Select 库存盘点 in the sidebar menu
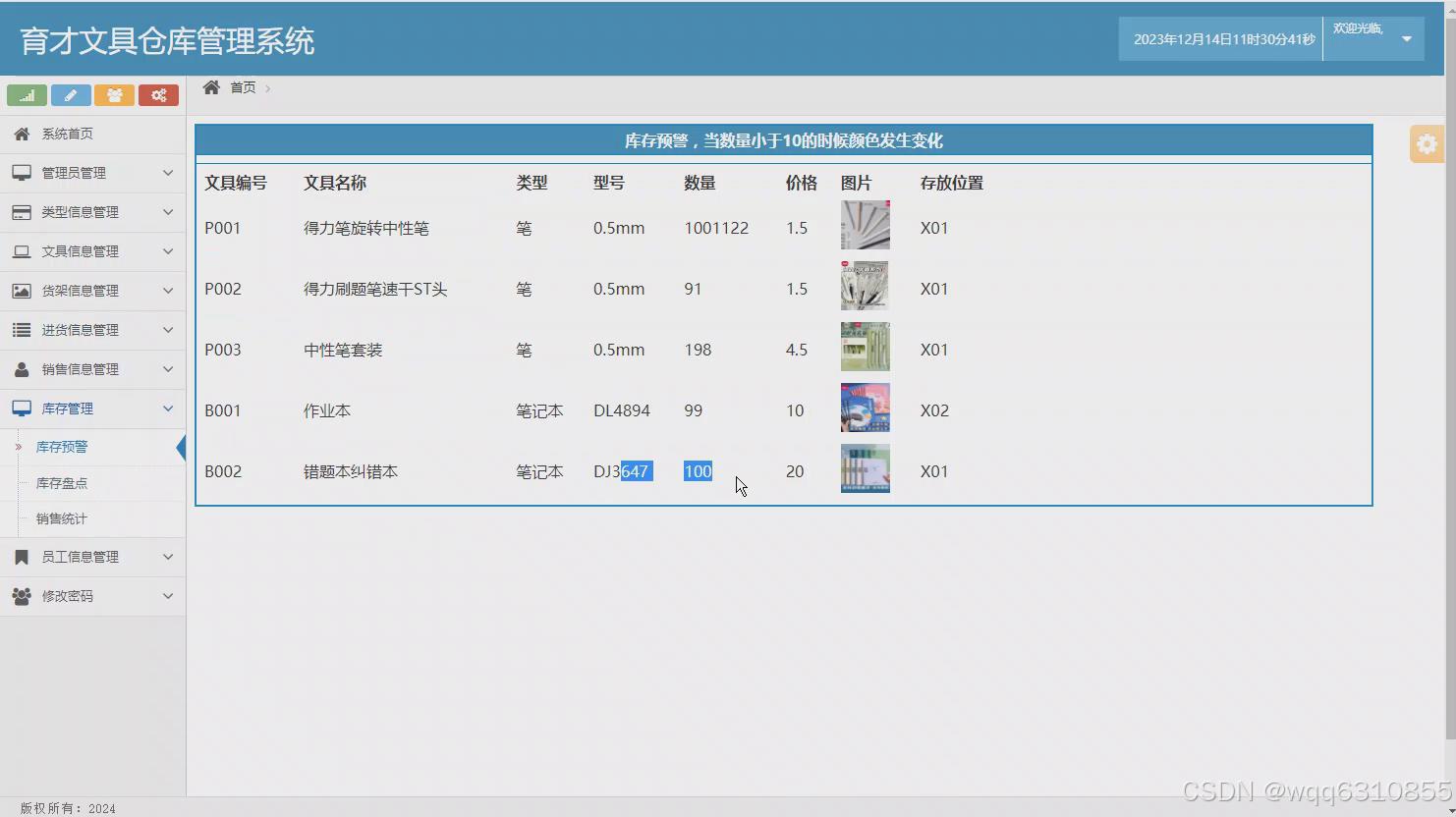 [x=62, y=482]
